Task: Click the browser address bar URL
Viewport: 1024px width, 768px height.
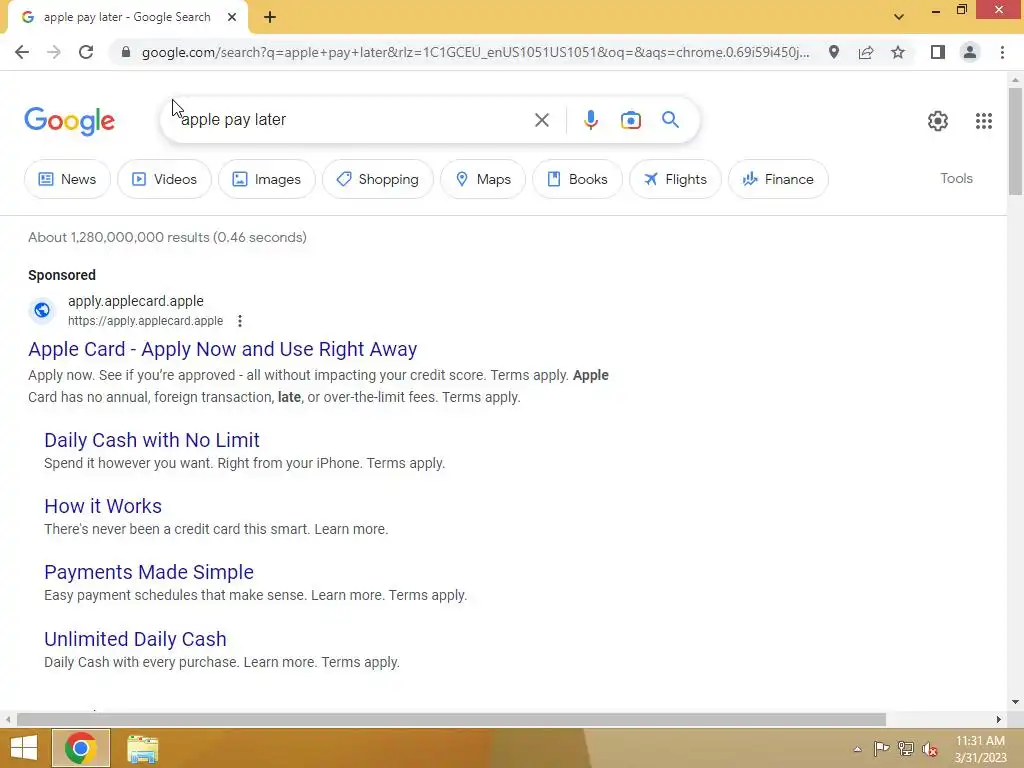Action: (x=475, y=52)
